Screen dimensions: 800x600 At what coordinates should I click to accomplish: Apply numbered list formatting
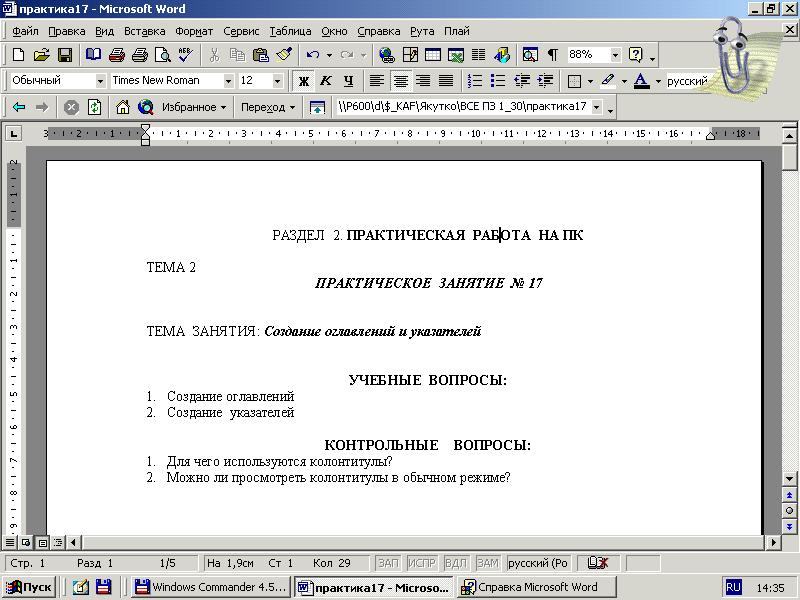tap(474, 81)
